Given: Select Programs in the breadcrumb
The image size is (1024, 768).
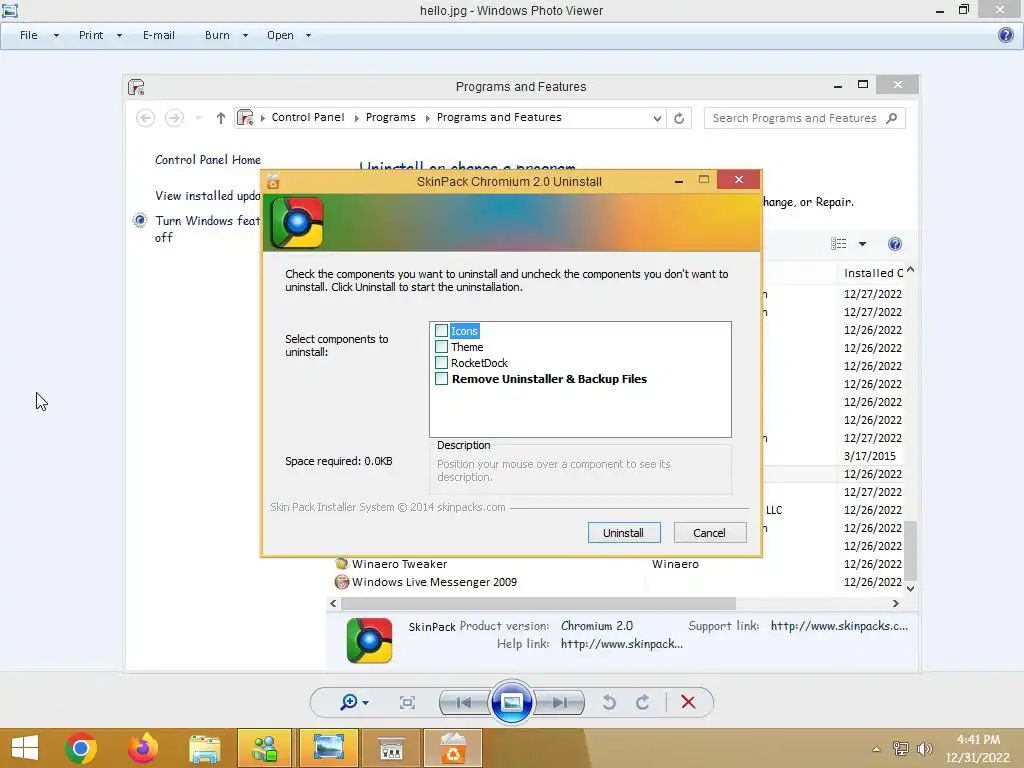Looking at the screenshot, I should point(391,118).
